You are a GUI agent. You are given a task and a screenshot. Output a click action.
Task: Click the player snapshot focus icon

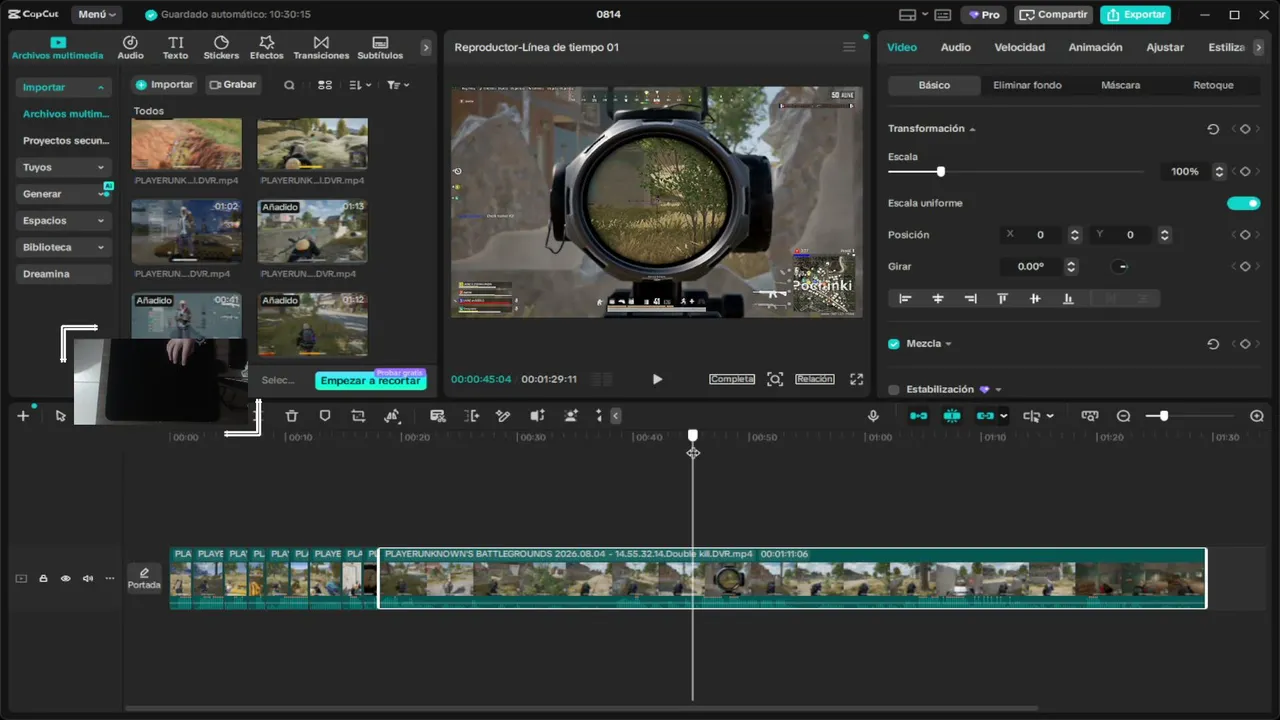[775, 379]
